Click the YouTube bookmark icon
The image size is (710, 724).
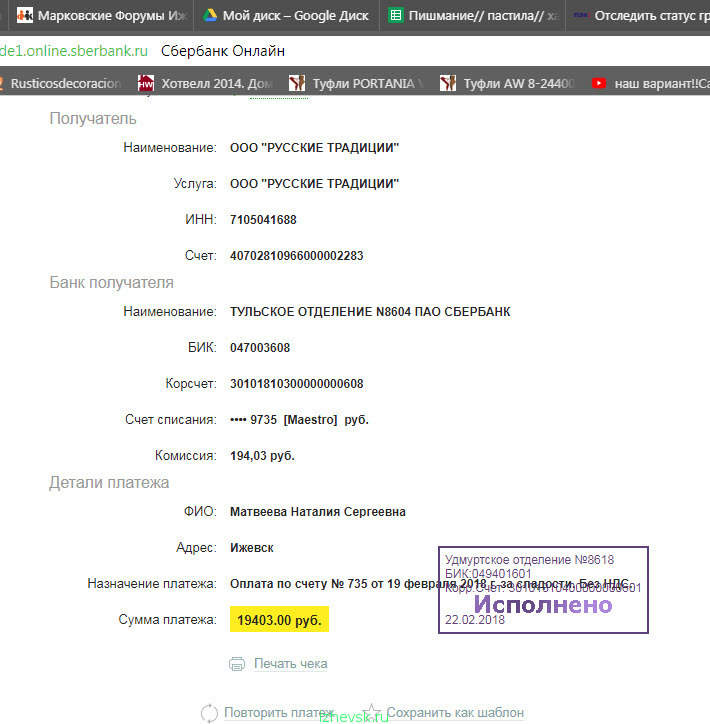599,84
